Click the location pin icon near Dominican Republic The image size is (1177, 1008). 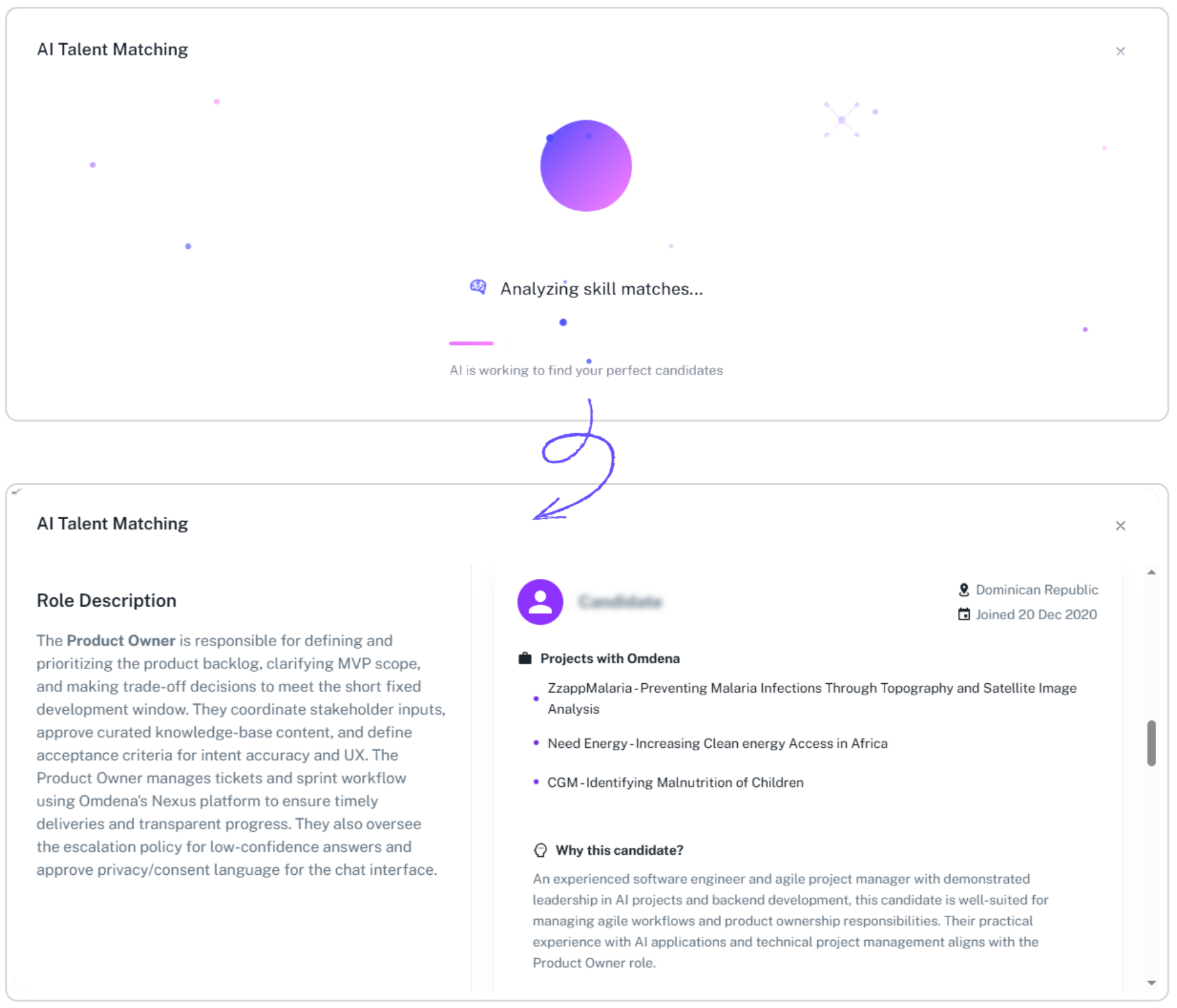click(963, 590)
